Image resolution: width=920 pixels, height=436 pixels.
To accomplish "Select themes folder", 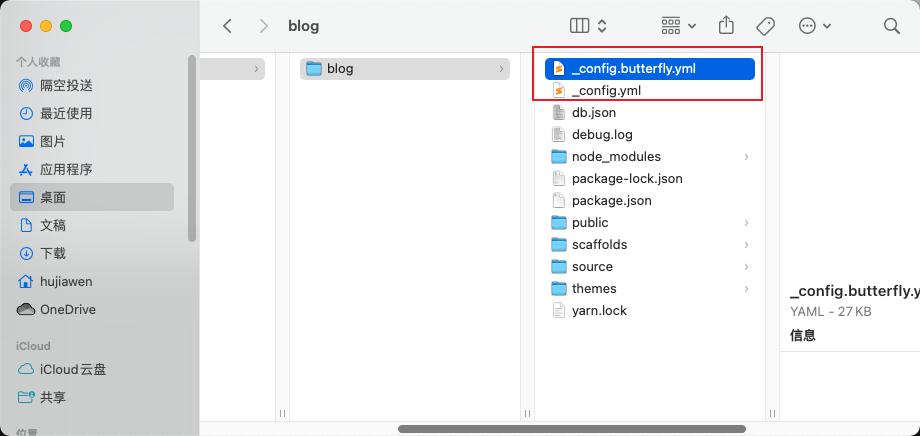I will click(650, 289).
